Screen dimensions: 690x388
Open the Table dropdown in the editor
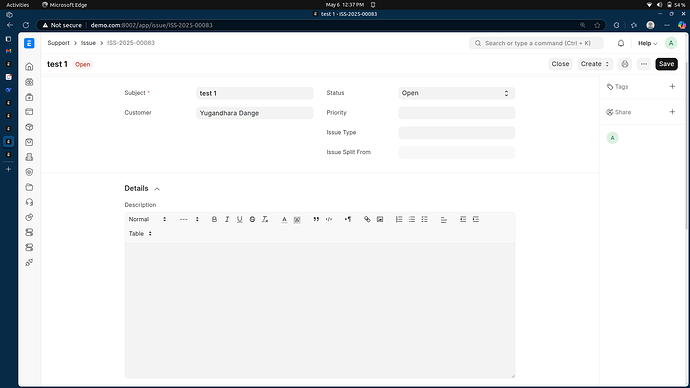(140, 234)
